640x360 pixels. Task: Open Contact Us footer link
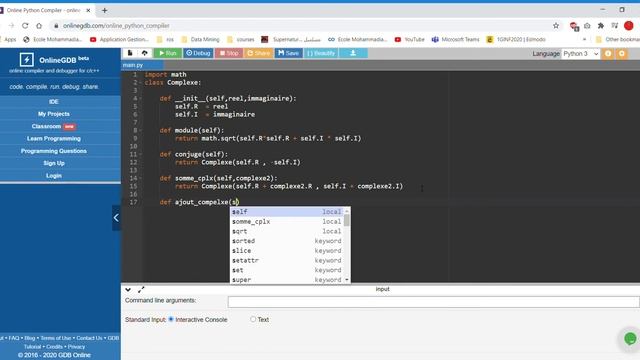coord(89,338)
